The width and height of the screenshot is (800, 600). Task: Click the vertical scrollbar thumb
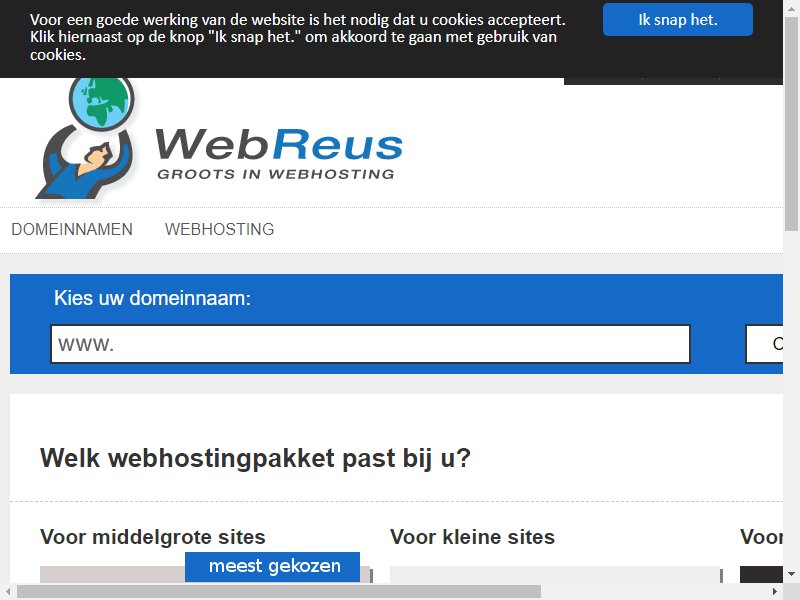pos(791,122)
